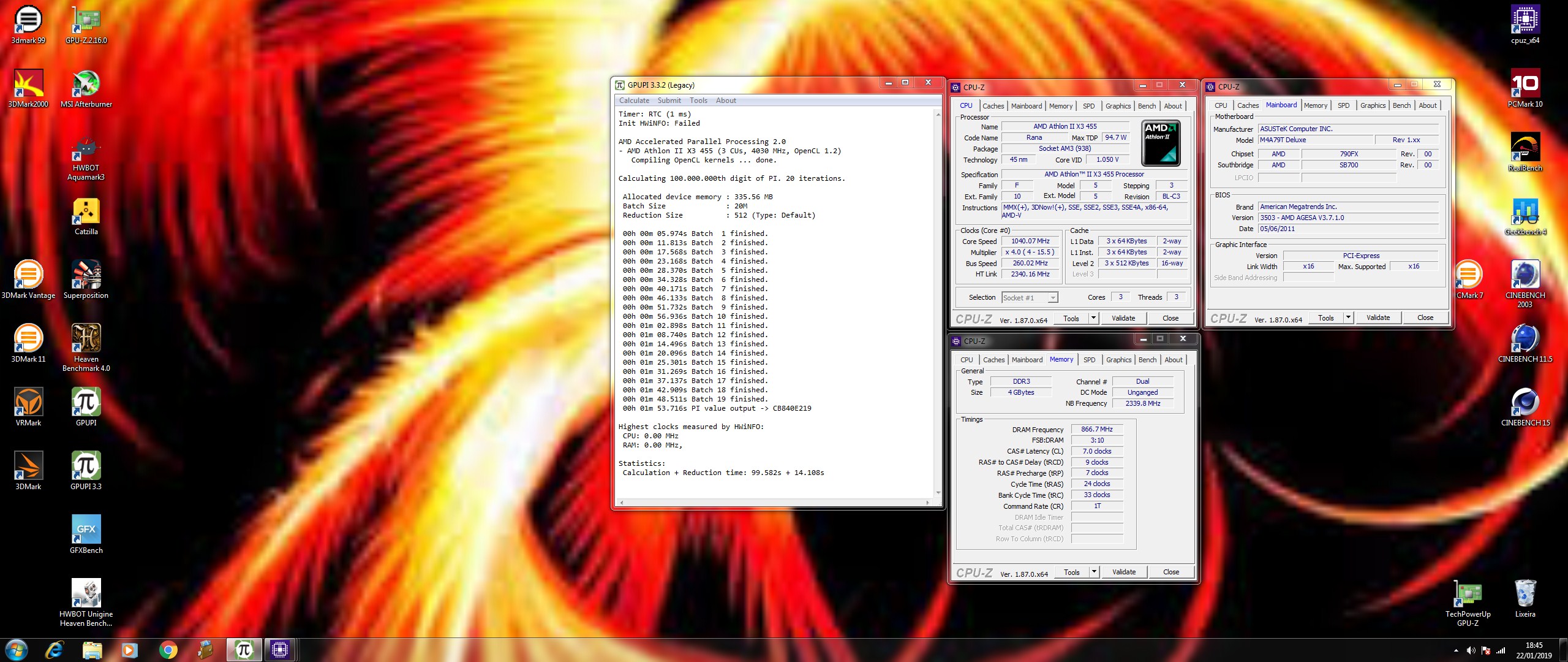Open GFXBench desktop shortcut
The height and width of the screenshot is (662, 1568).
point(86,535)
